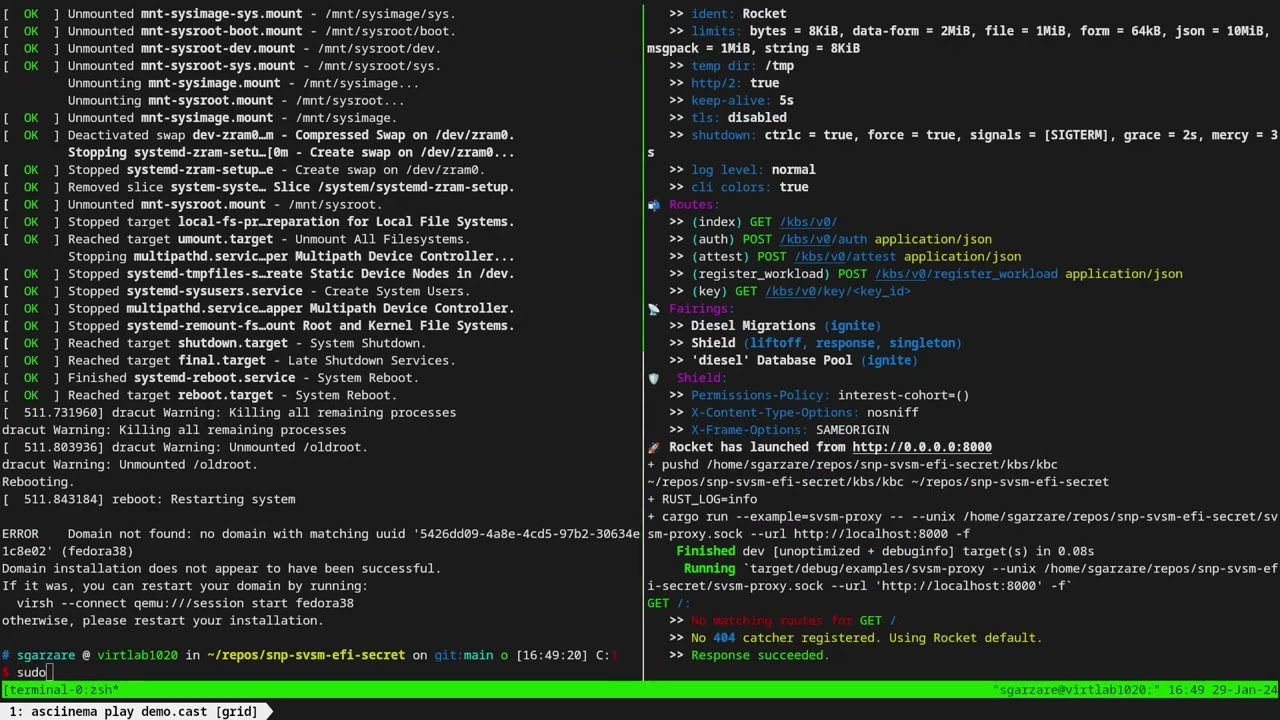The width and height of the screenshot is (1280, 720).
Task: Click the 'sudo' command prompt input
Action: [31, 673]
